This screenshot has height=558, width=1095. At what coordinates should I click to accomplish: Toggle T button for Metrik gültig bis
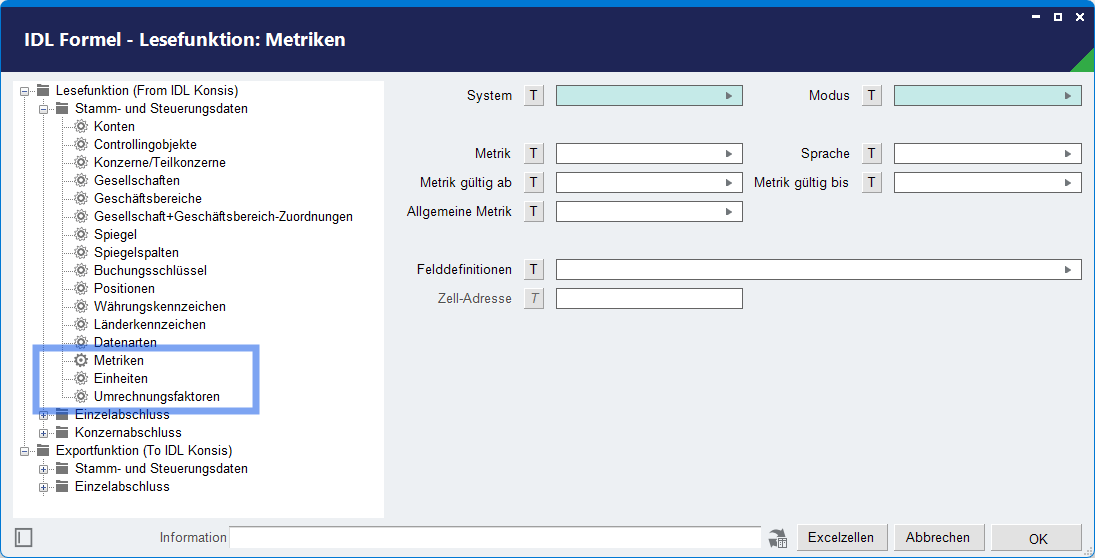(872, 182)
